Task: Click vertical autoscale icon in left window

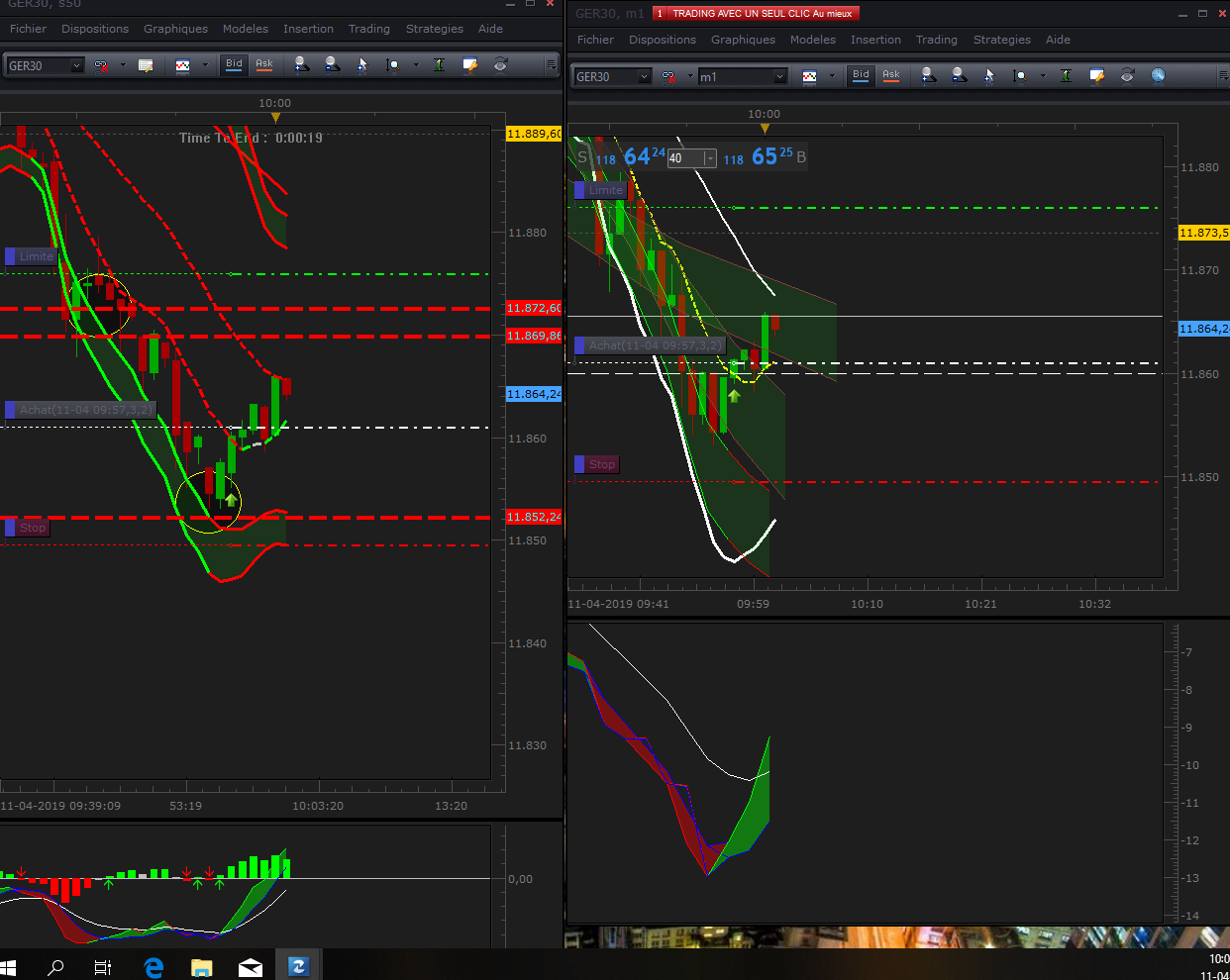Action: [439, 65]
